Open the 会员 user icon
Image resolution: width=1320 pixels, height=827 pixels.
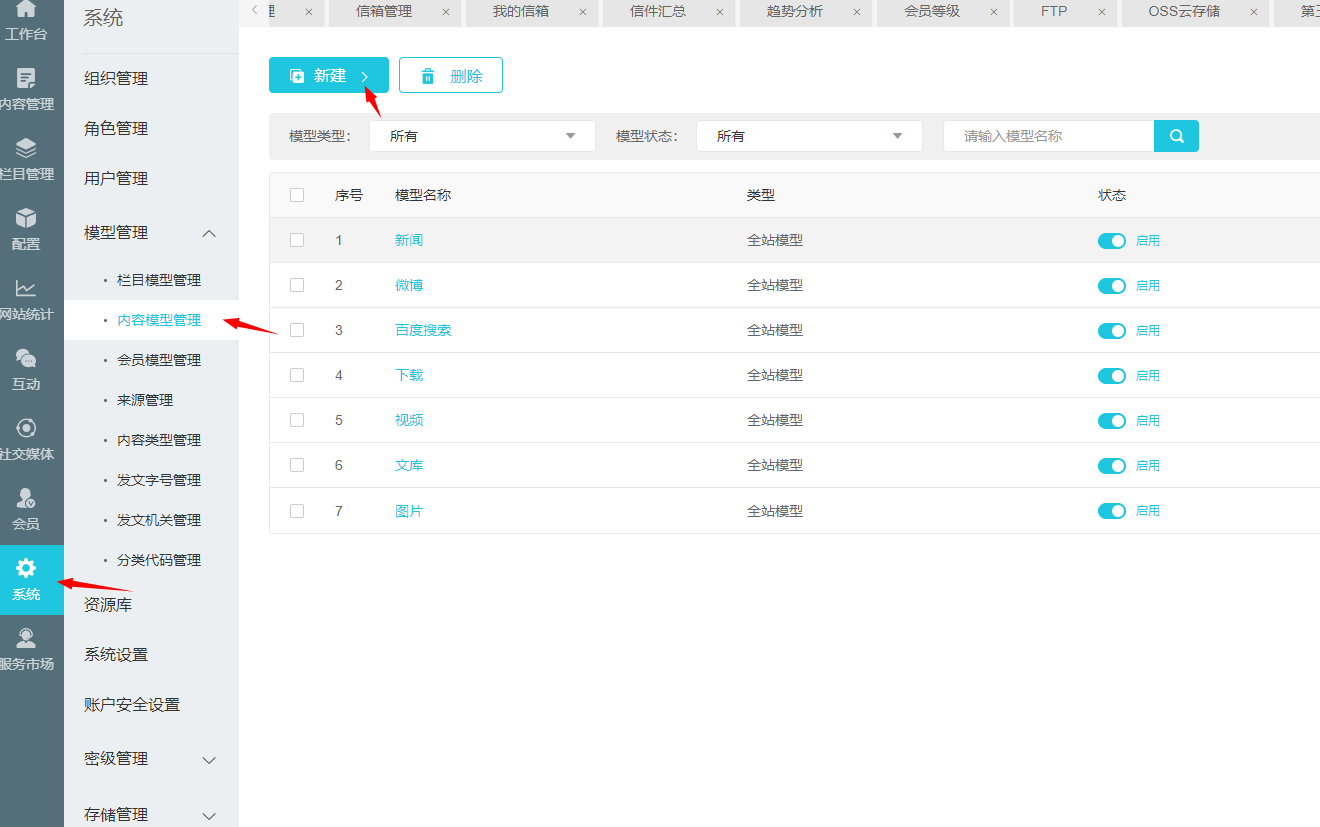click(x=26, y=499)
